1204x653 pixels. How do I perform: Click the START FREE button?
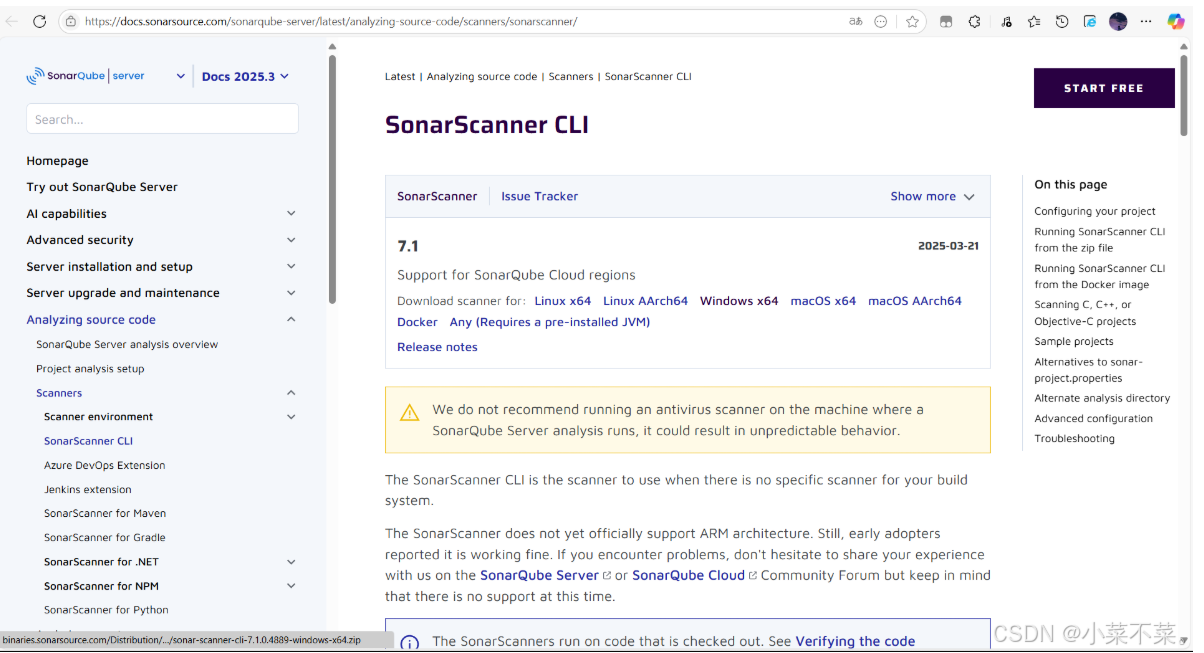(1103, 88)
